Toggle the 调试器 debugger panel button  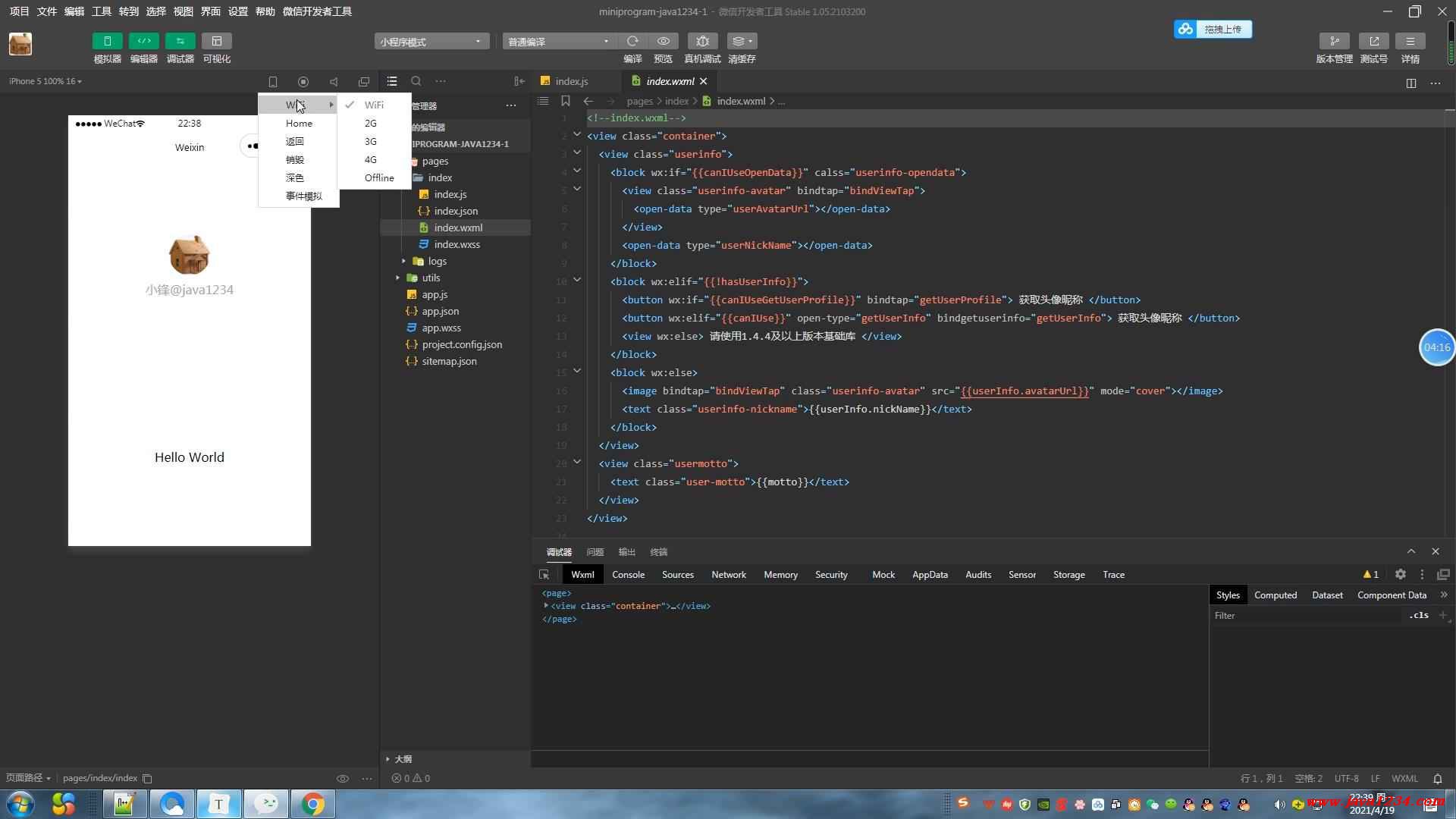180,41
